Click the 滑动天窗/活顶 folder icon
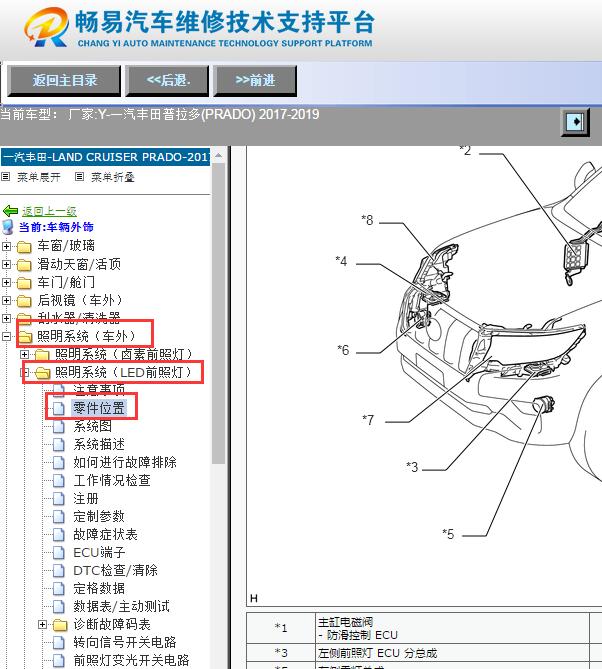Image resolution: width=602 pixels, height=669 pixels. coord(24,265)
